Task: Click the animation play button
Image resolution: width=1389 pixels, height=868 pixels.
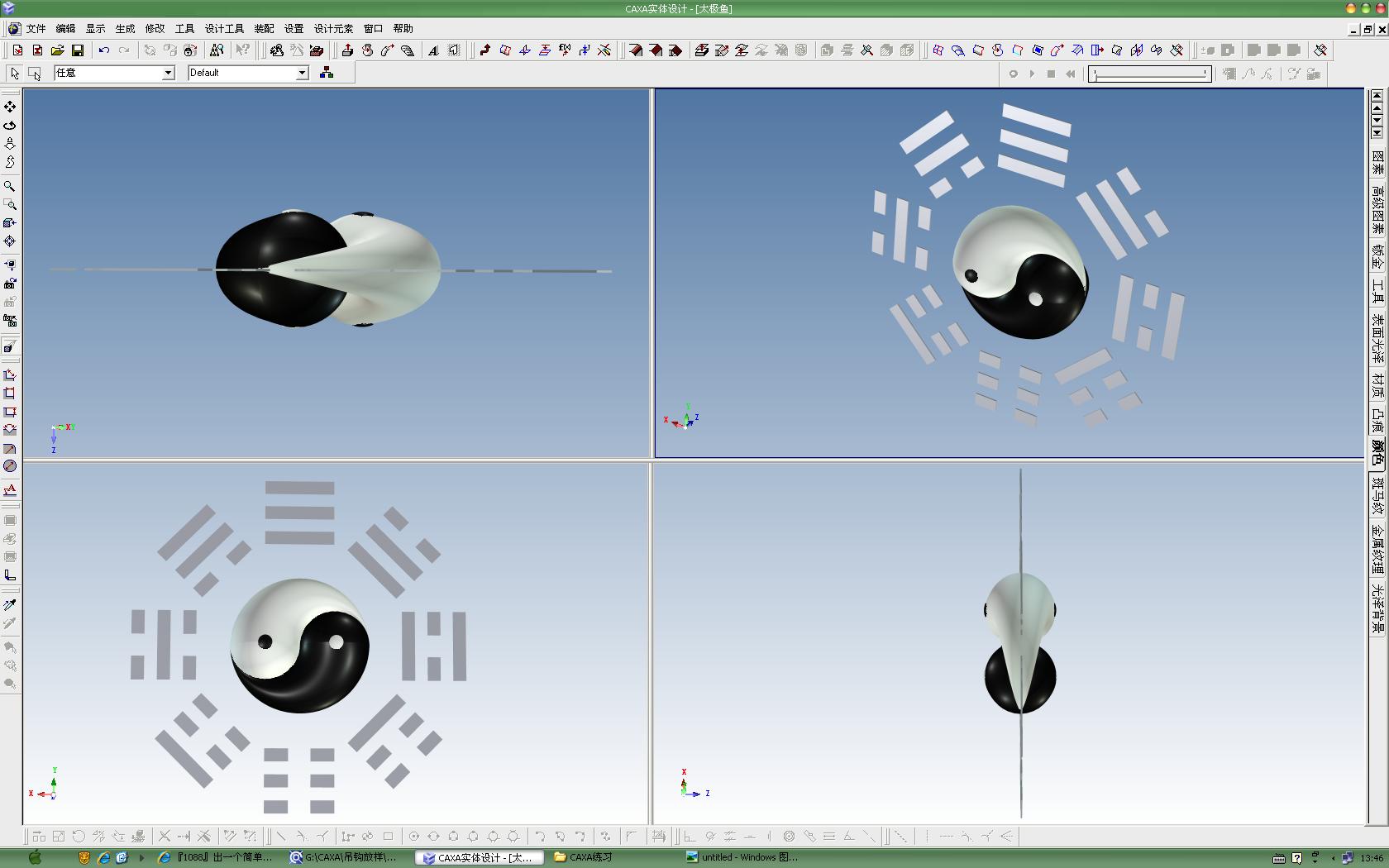Action: (1032, 74)
